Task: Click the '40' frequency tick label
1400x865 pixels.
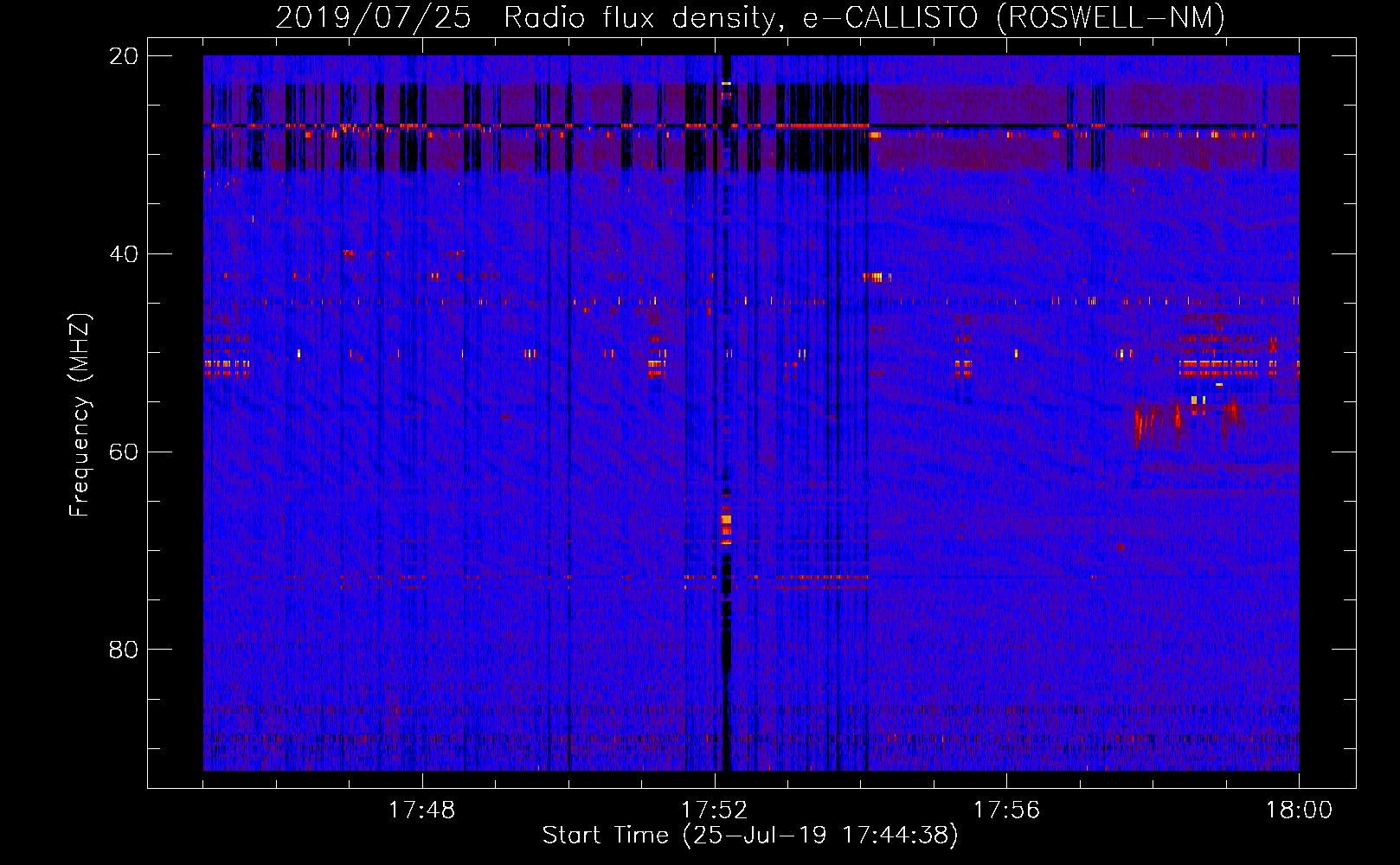Action: pyautogui.click(x=124, y=254)
